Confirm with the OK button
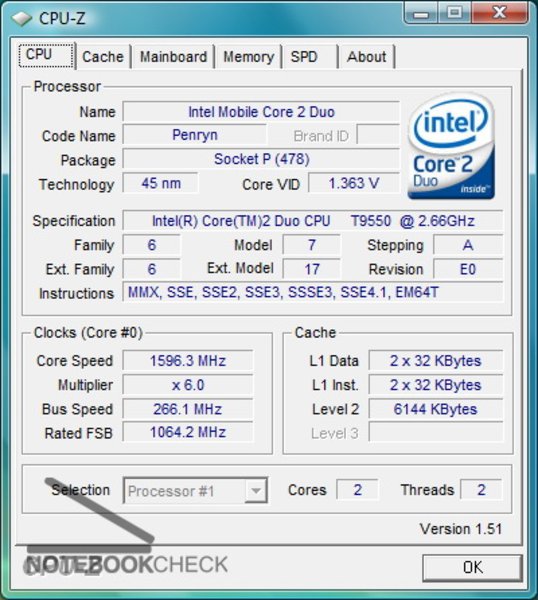Image resolution: width=538 pixels, height=600 pixels. coord(473,567)
